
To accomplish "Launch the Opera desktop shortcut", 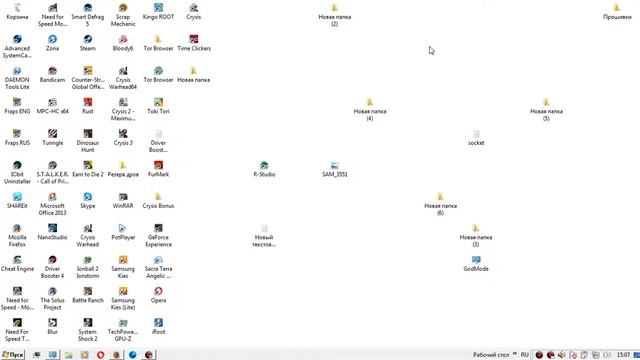I will 158,295.
